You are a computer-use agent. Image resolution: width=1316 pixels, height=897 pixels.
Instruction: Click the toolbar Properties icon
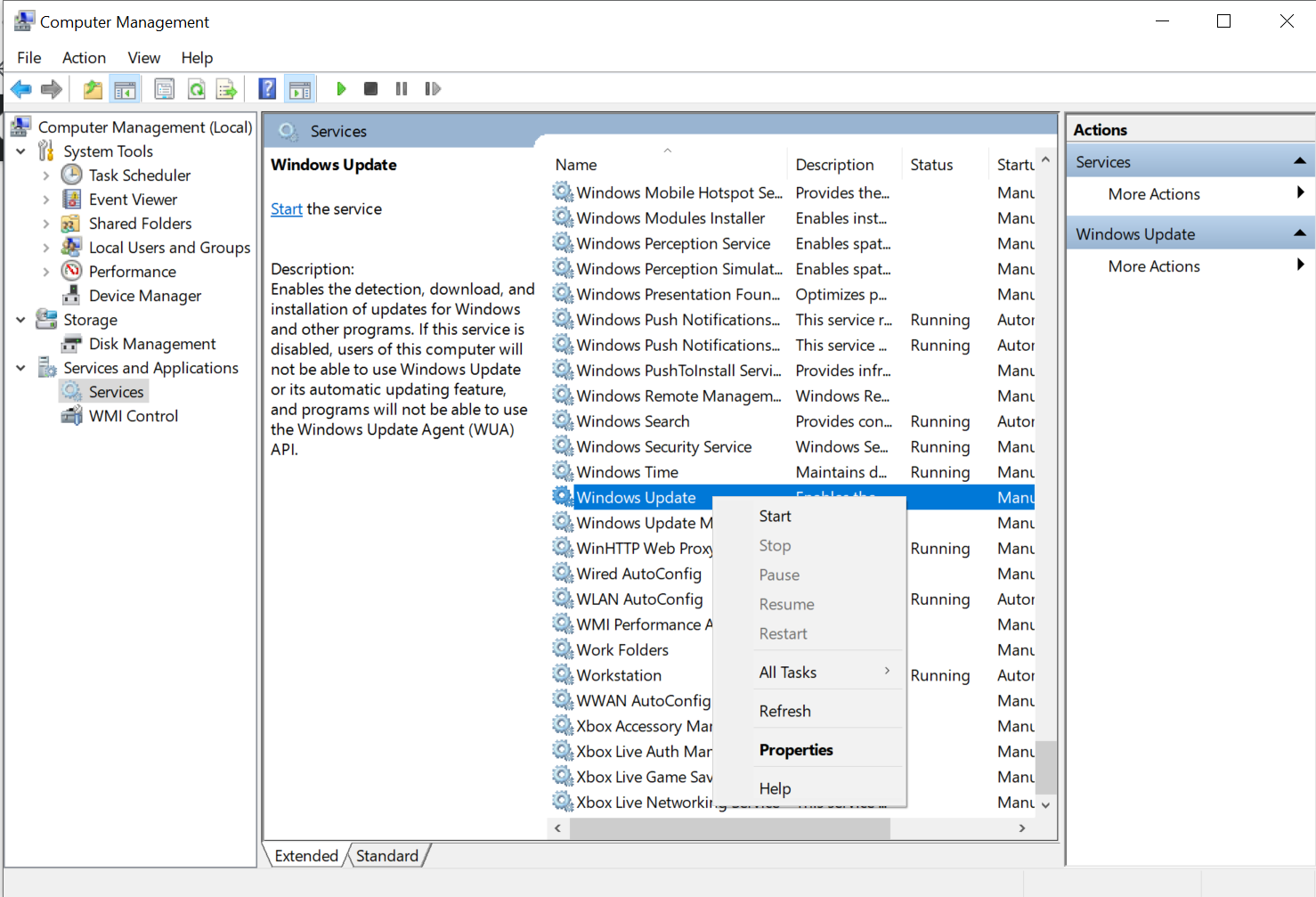[x=164, y=89]
